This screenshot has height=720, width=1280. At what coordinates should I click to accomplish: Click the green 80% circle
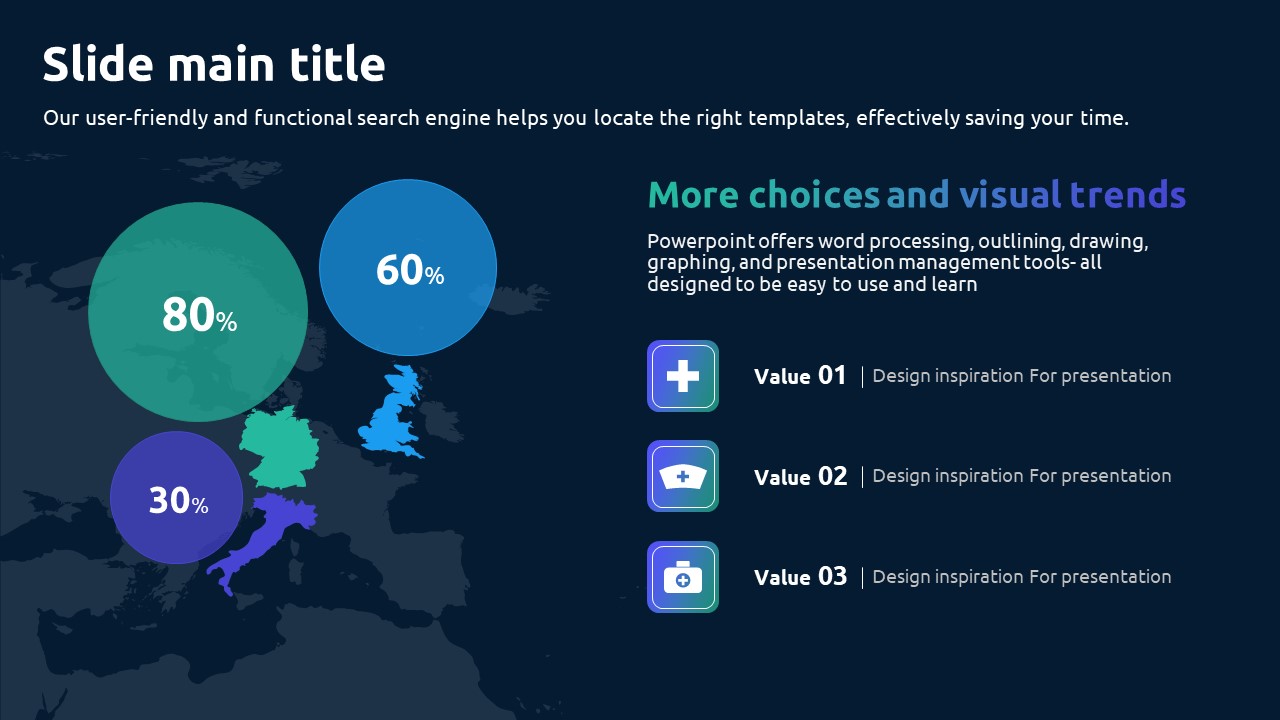tap(198, 312)
